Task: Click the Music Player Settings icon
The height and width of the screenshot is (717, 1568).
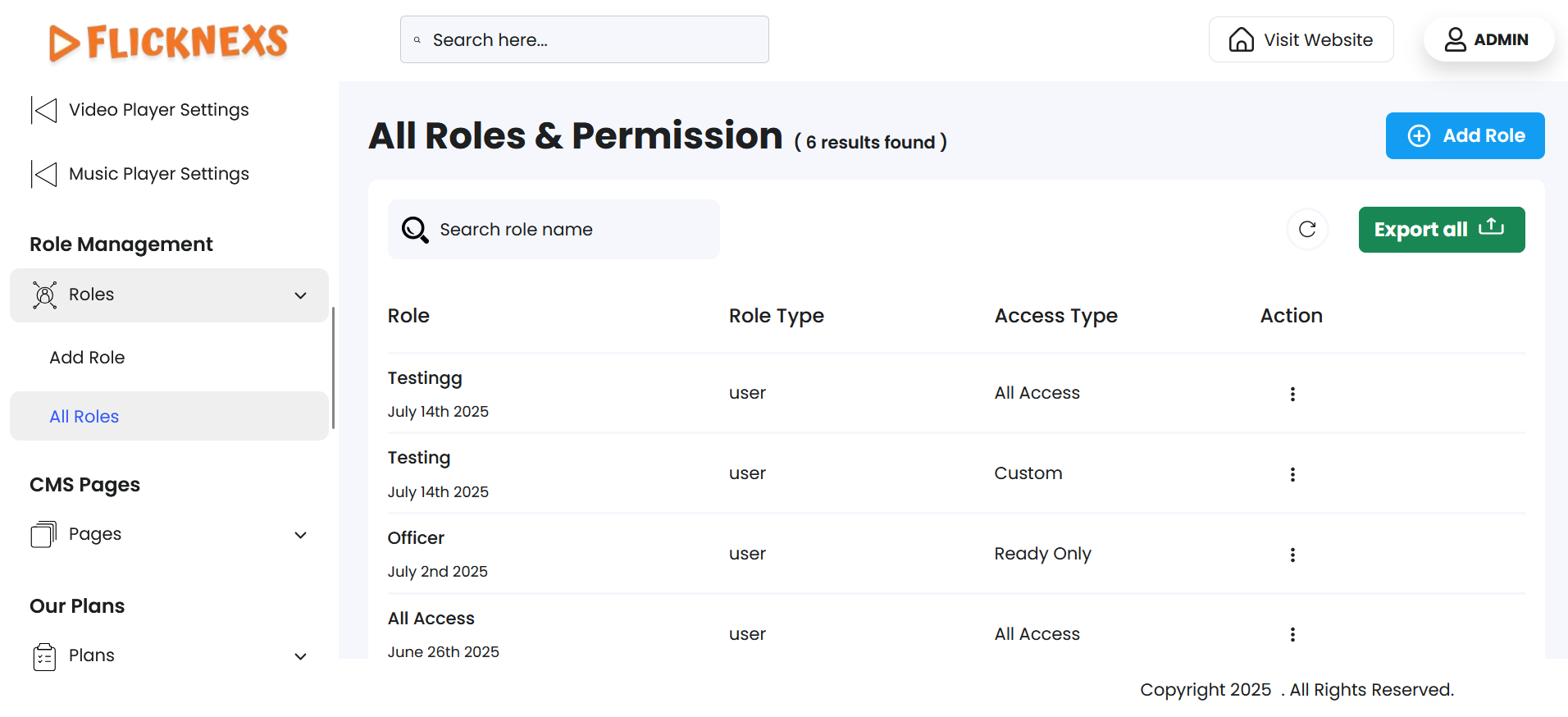Action: click(x=44, y=174)
